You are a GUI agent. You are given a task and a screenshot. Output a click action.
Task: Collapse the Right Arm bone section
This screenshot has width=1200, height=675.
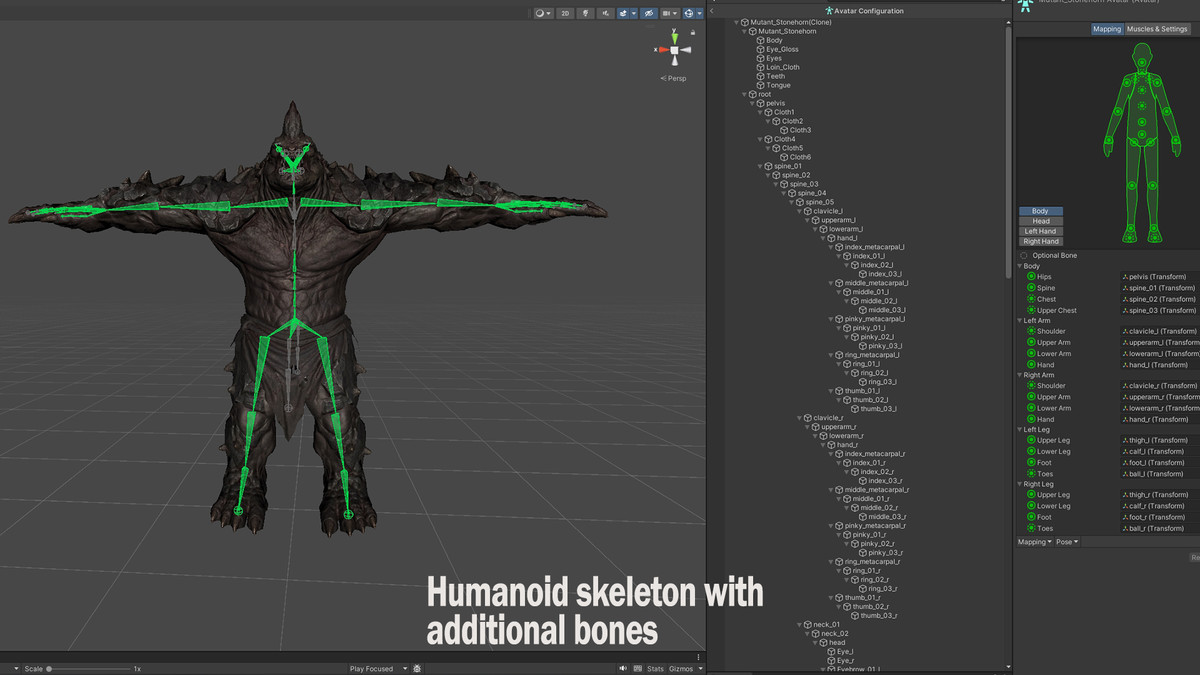1020,375
